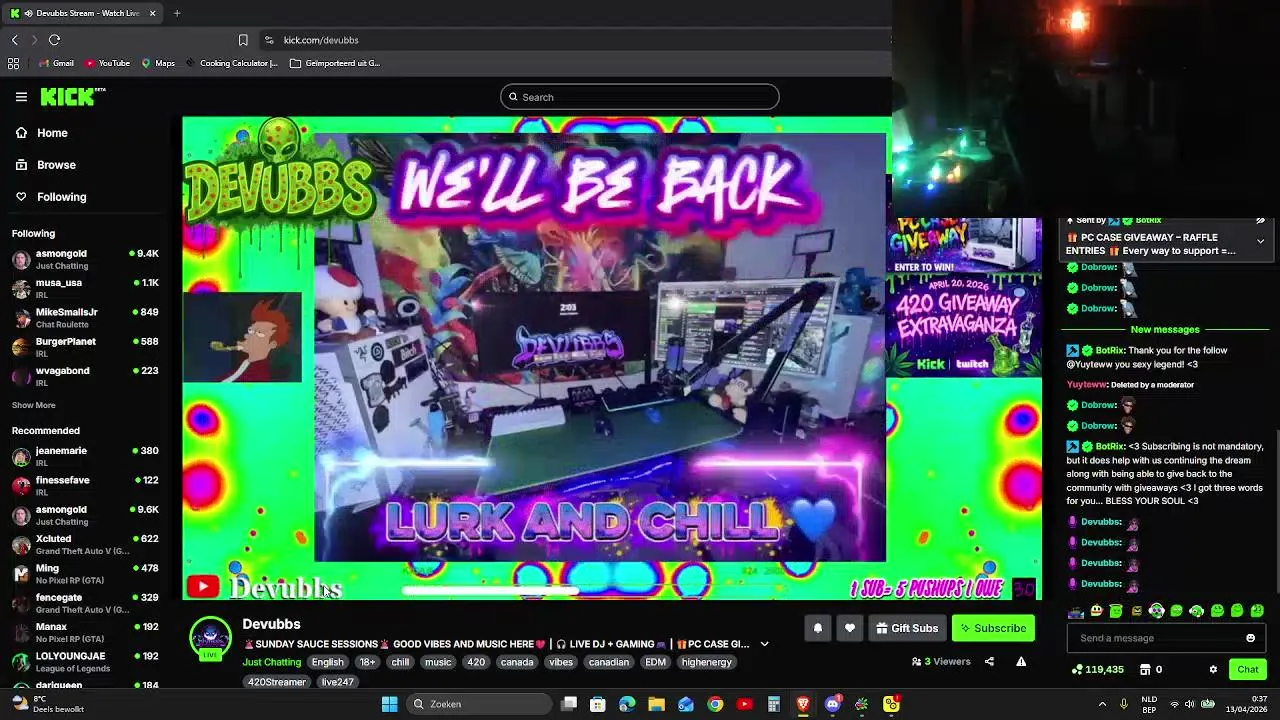Click Kick search field
The width and height of the screenshot is (1280, 720).
click(640, 97)
